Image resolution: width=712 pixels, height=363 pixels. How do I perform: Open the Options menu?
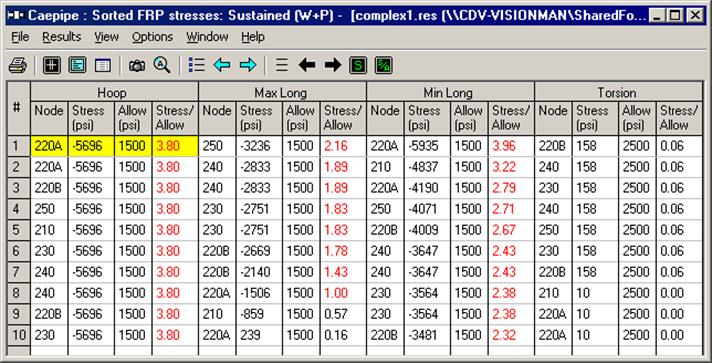(152, 37)
